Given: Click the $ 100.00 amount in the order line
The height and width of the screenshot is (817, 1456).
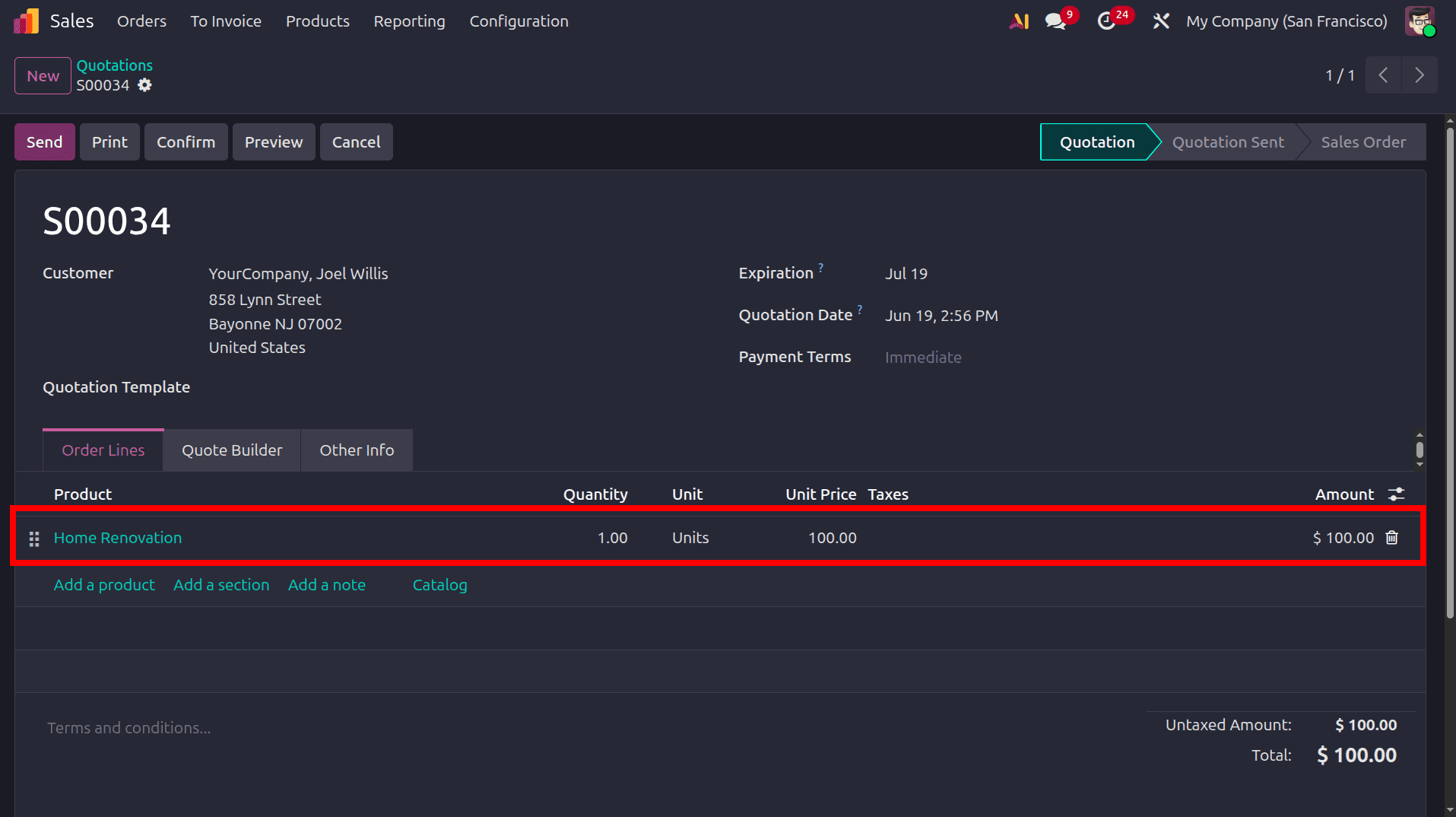Looking at the screenshot, I should (x=1343, y=538).
